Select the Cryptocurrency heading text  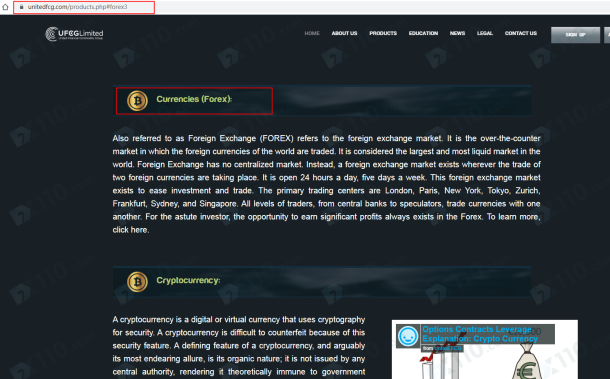[188, 280]
